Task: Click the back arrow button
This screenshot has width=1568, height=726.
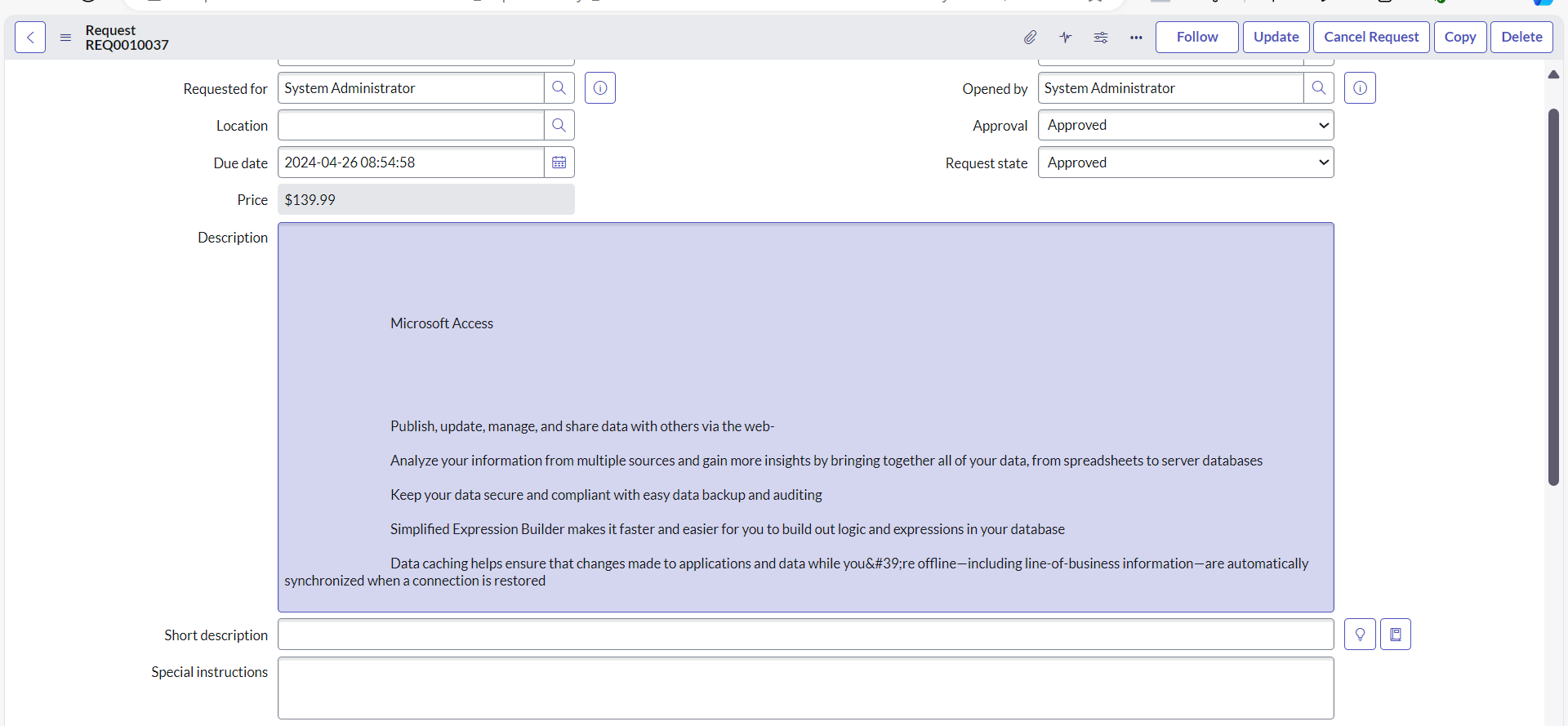Action: (30, 38)
